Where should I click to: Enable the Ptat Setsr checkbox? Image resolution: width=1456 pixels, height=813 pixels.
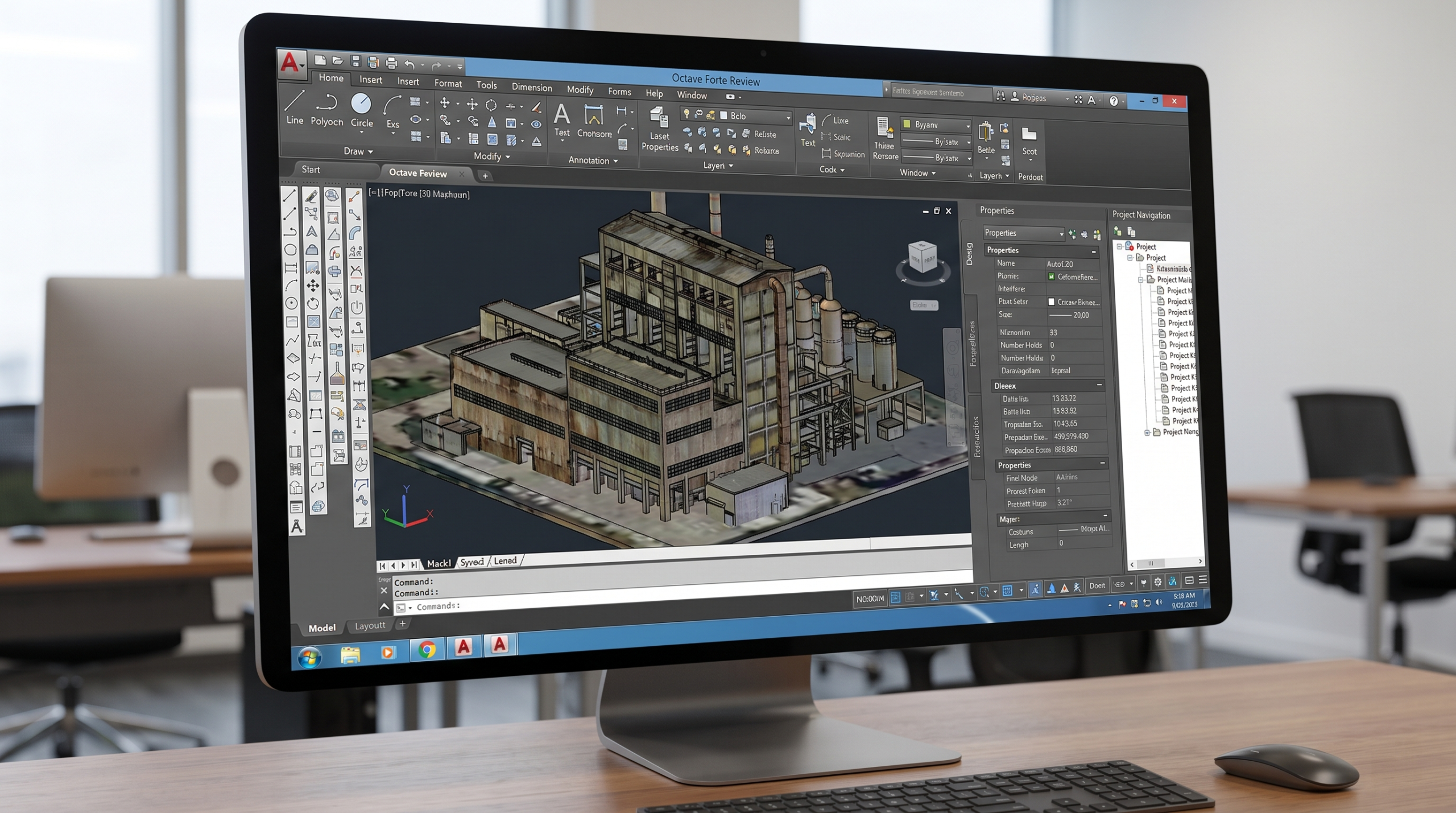click(1051, 302)
